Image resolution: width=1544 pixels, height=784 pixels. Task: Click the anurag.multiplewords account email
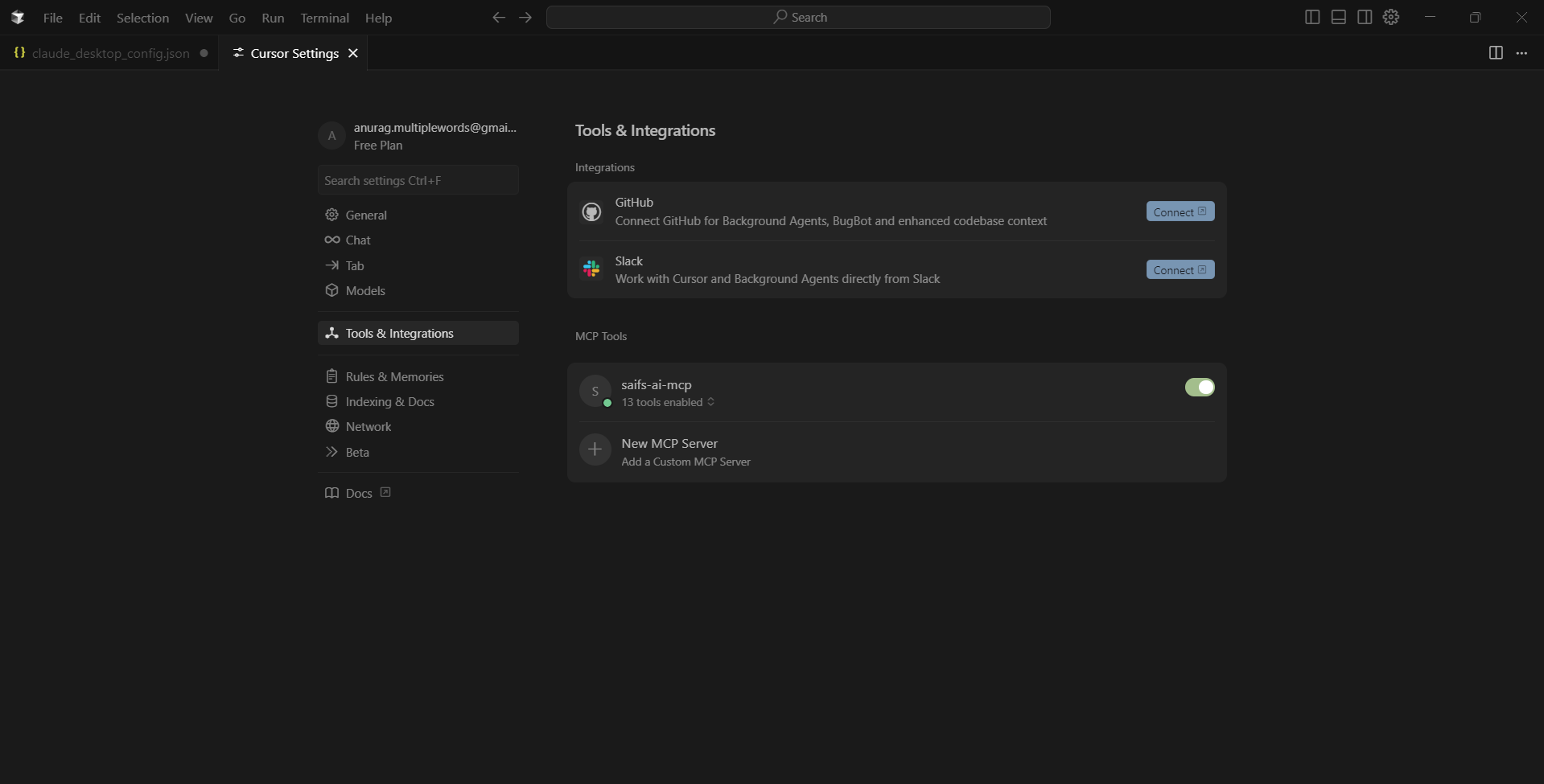pyautogui.click(x=435, y=127)
